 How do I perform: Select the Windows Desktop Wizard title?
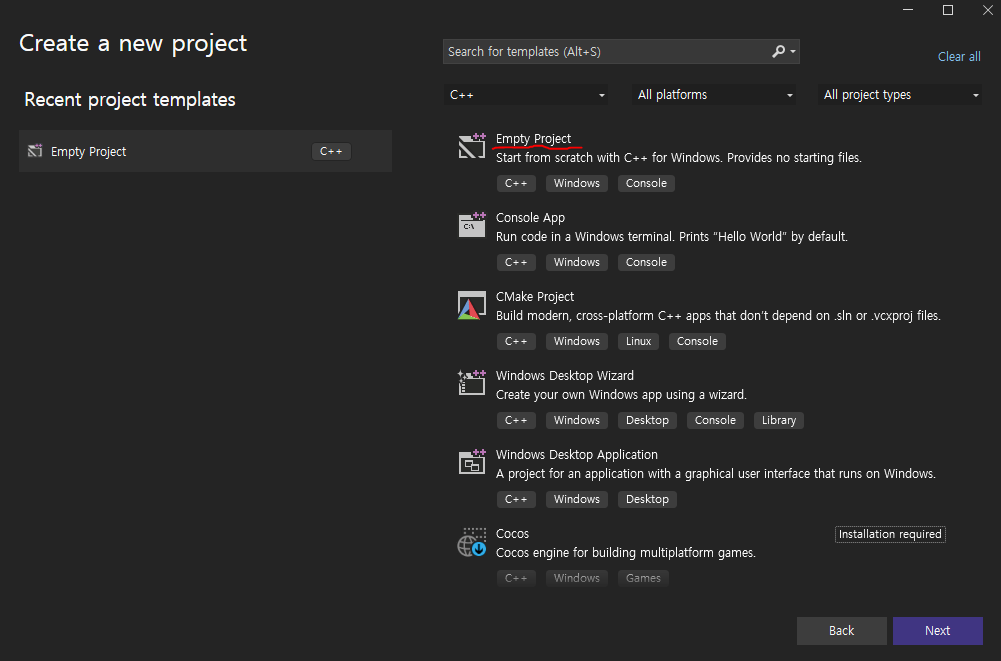[x=564, y=376]
